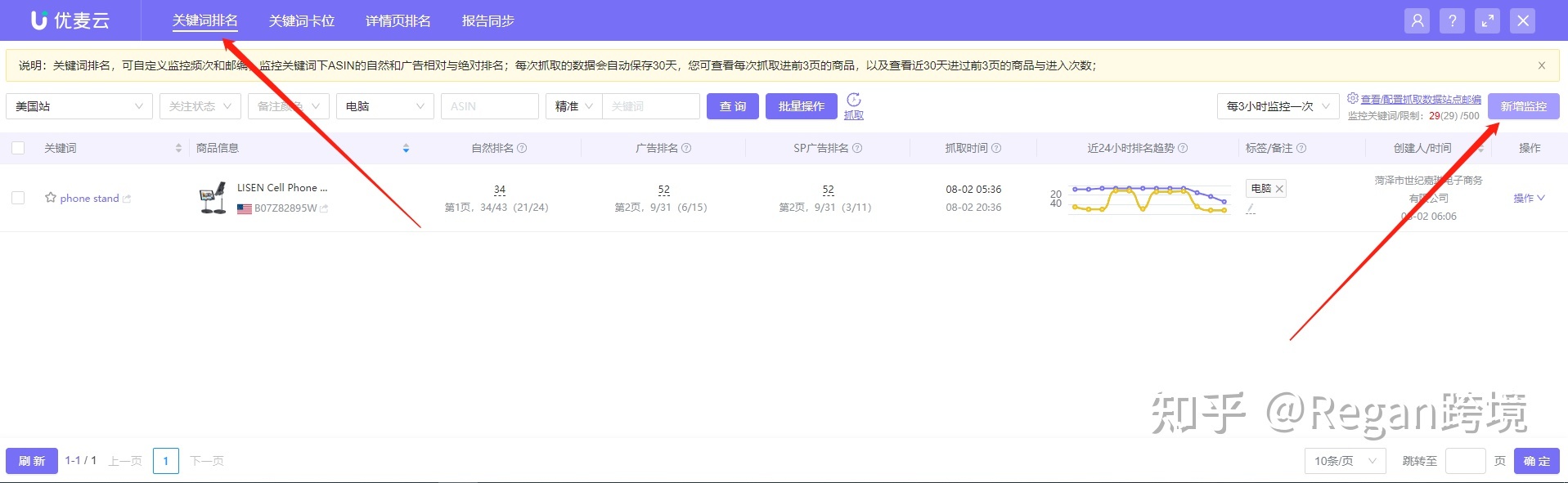The width and height of the screenshot is (1568, 483).
Task: Click the ASIN input field
Action: click(x=489, y=106)
